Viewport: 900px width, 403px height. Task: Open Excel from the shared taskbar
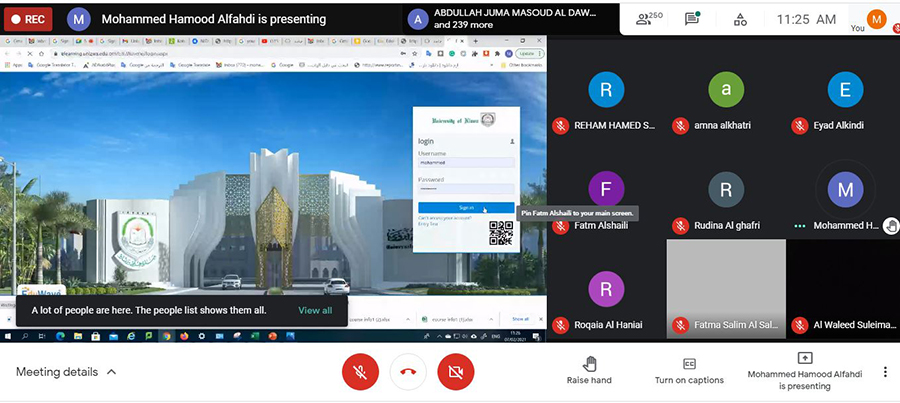255,336
